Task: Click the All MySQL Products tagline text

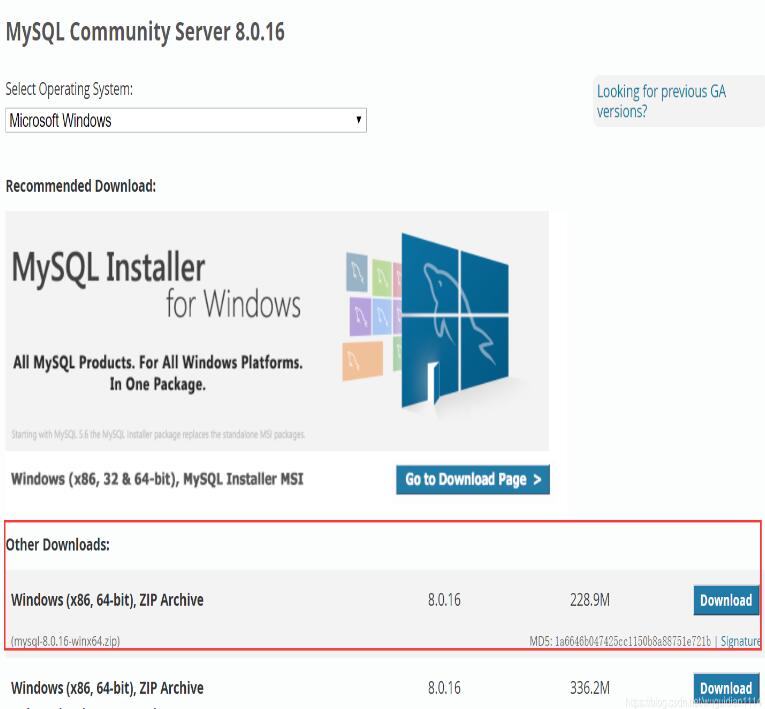Action: (158, 373)
